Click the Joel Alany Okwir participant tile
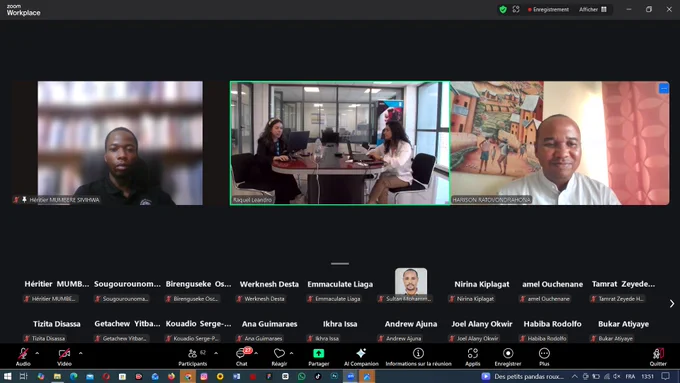680x383 pixels. [x=481, y=325]
